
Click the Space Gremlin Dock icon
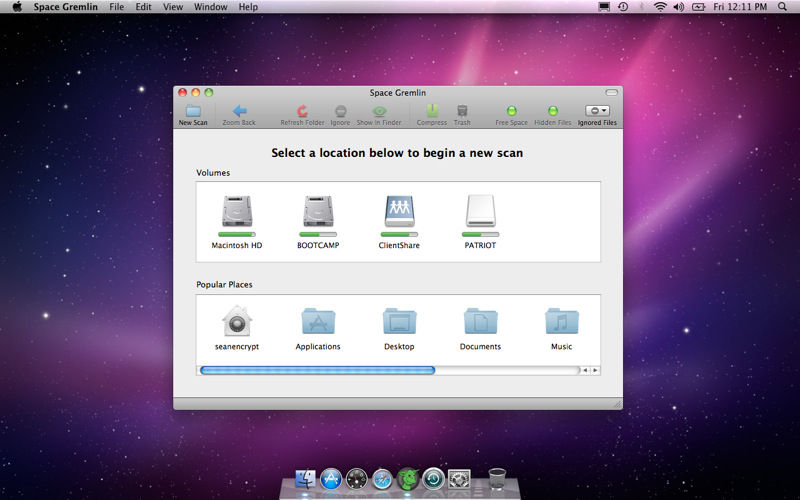click(408, 479)
